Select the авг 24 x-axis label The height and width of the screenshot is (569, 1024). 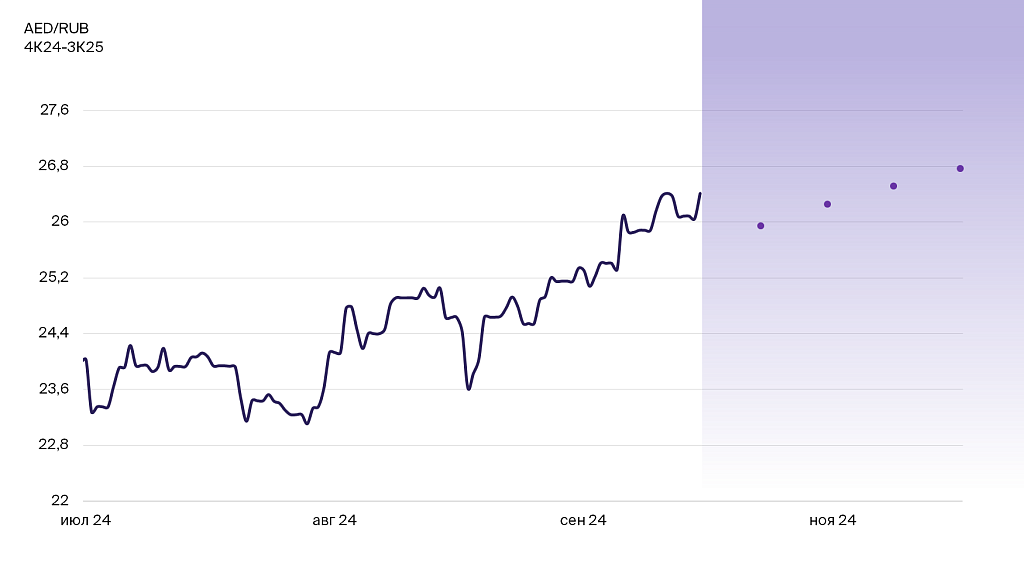tap(334, 521)
